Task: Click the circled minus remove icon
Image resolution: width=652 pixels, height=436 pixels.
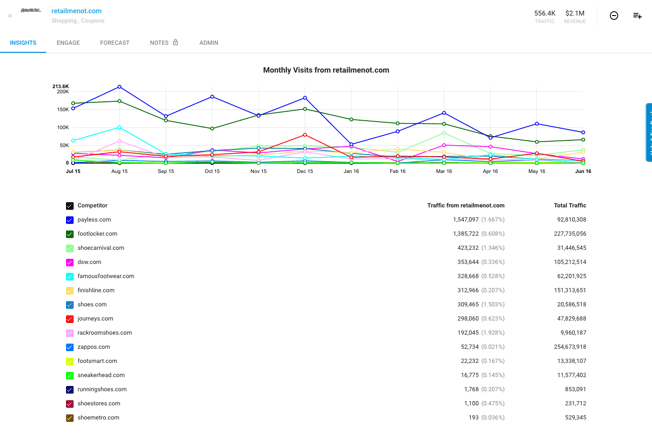Action: tap(614, 16)
